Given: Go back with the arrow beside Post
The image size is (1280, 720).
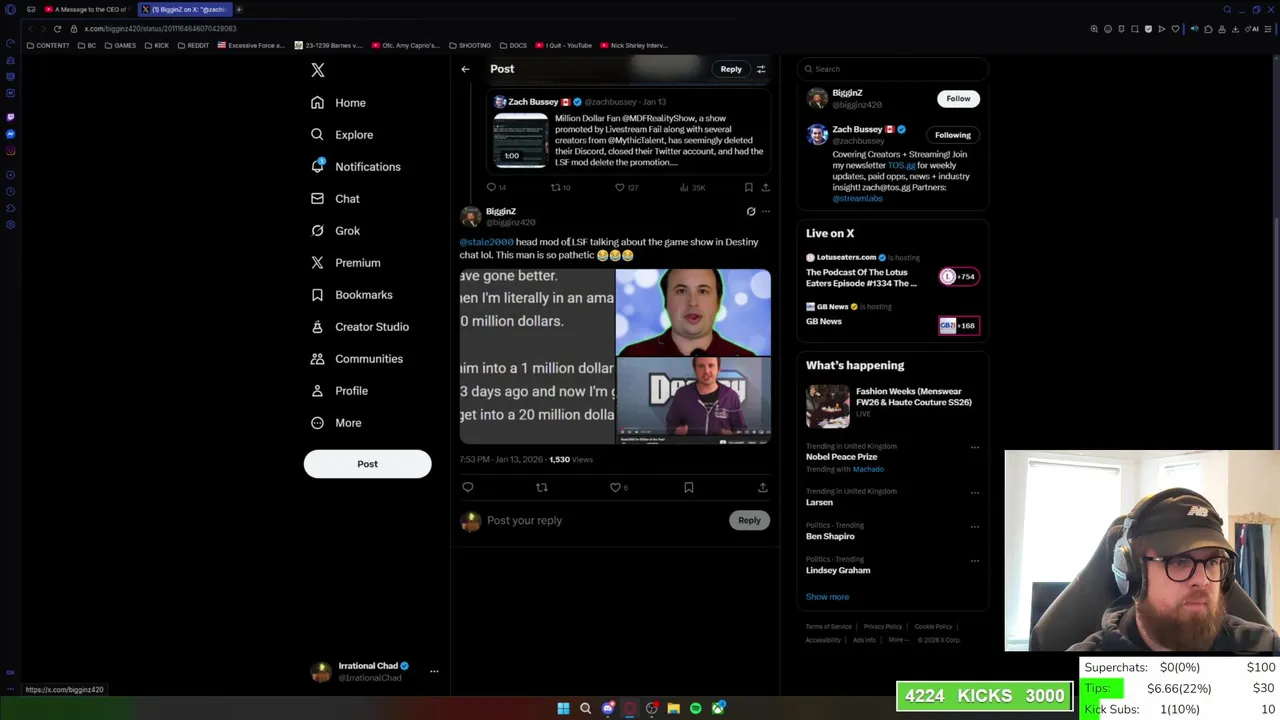Looking at the screenshot, I should [x=465, y=69].
